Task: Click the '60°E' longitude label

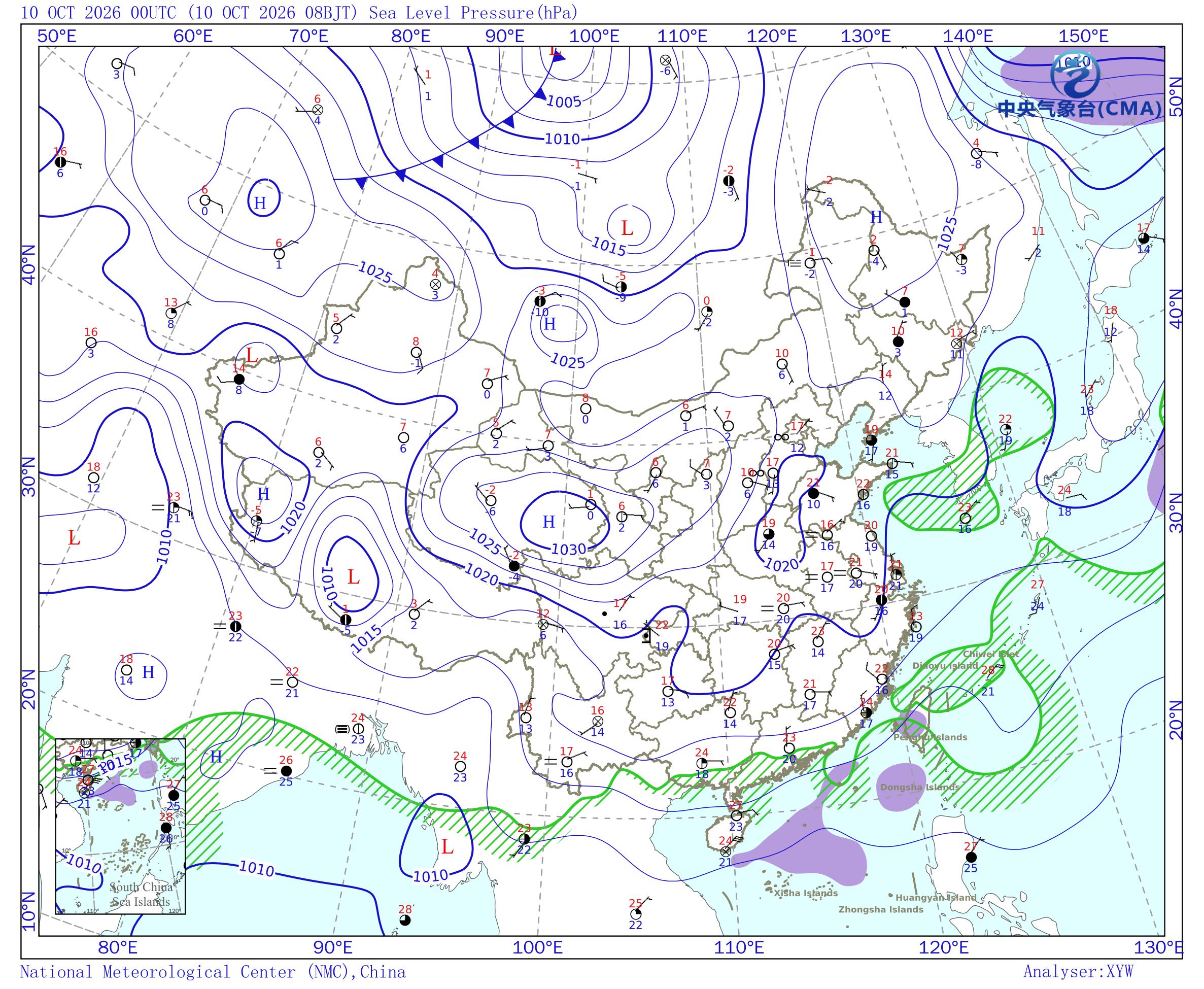Action: [193, 37]
